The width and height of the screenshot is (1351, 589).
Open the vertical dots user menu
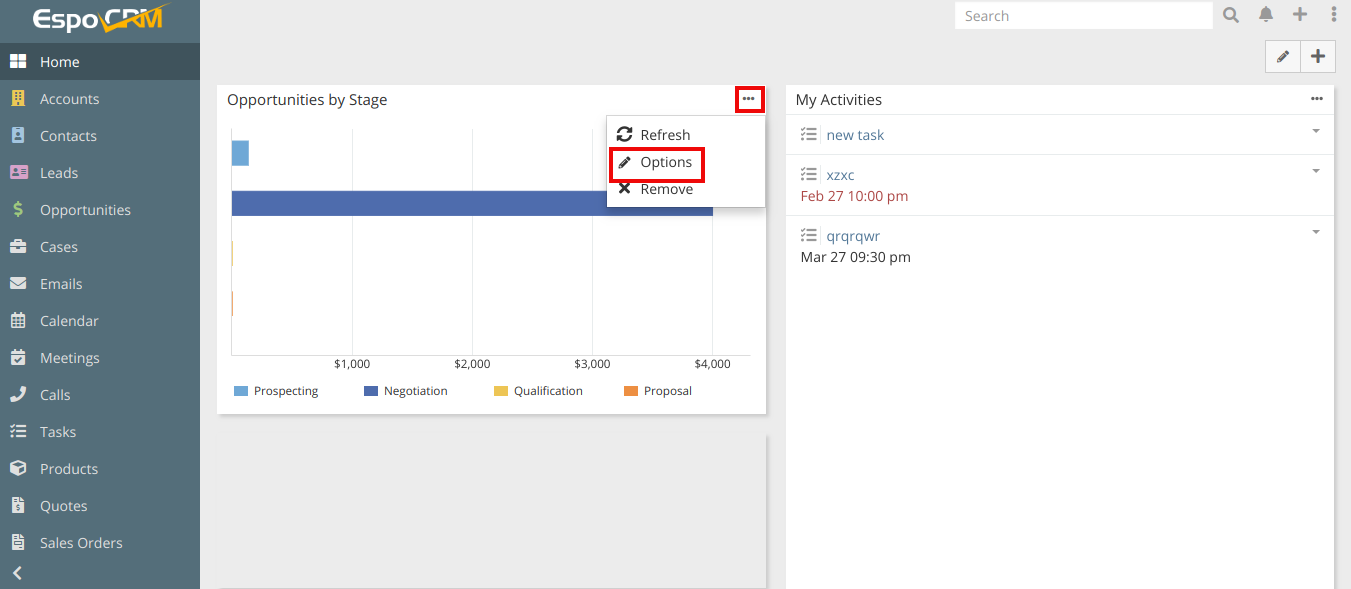tap(1334, 15)
